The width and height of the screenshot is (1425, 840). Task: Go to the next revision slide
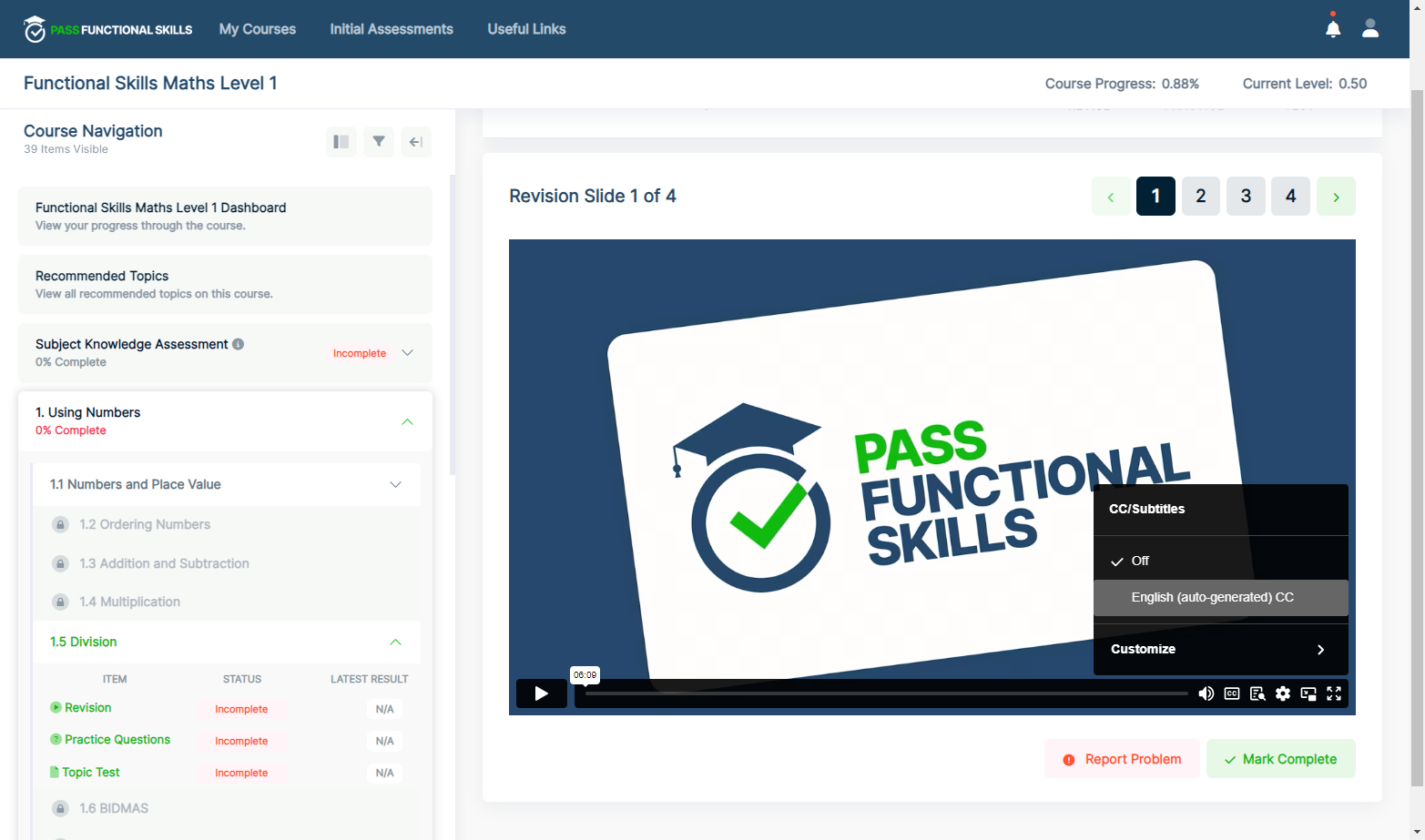click(1337, 197)
